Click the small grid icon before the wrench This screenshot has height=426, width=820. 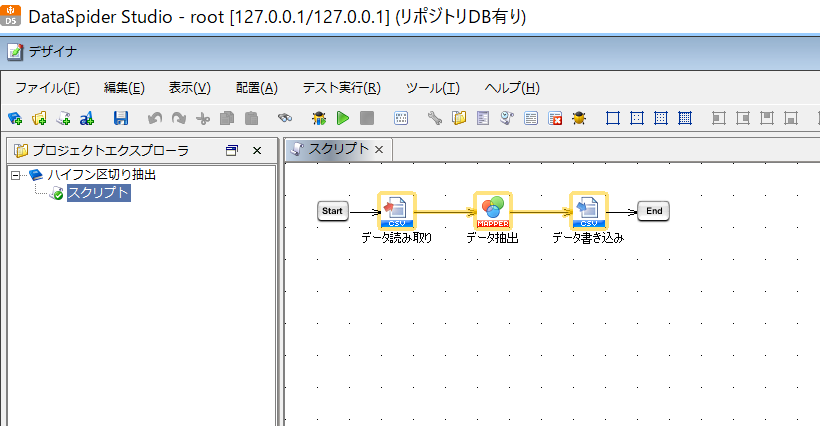coord(401,118)
